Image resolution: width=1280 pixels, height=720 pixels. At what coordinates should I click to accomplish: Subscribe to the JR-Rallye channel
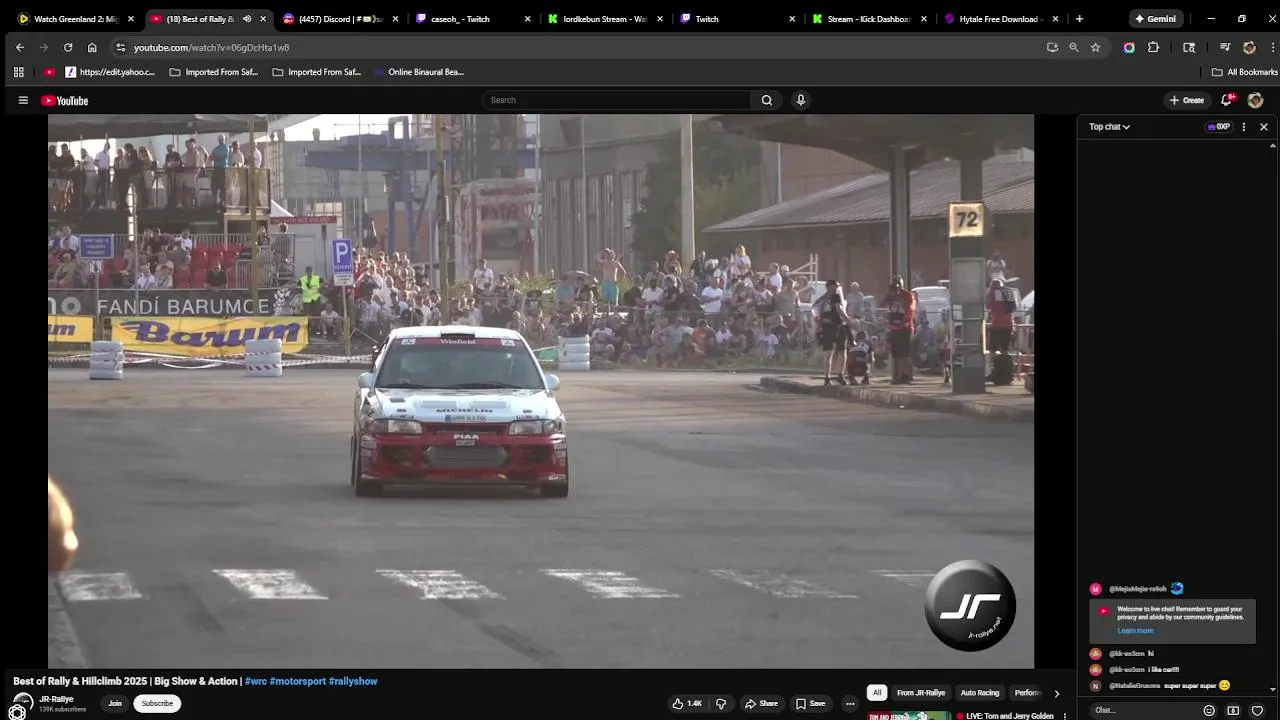(157, 703)
